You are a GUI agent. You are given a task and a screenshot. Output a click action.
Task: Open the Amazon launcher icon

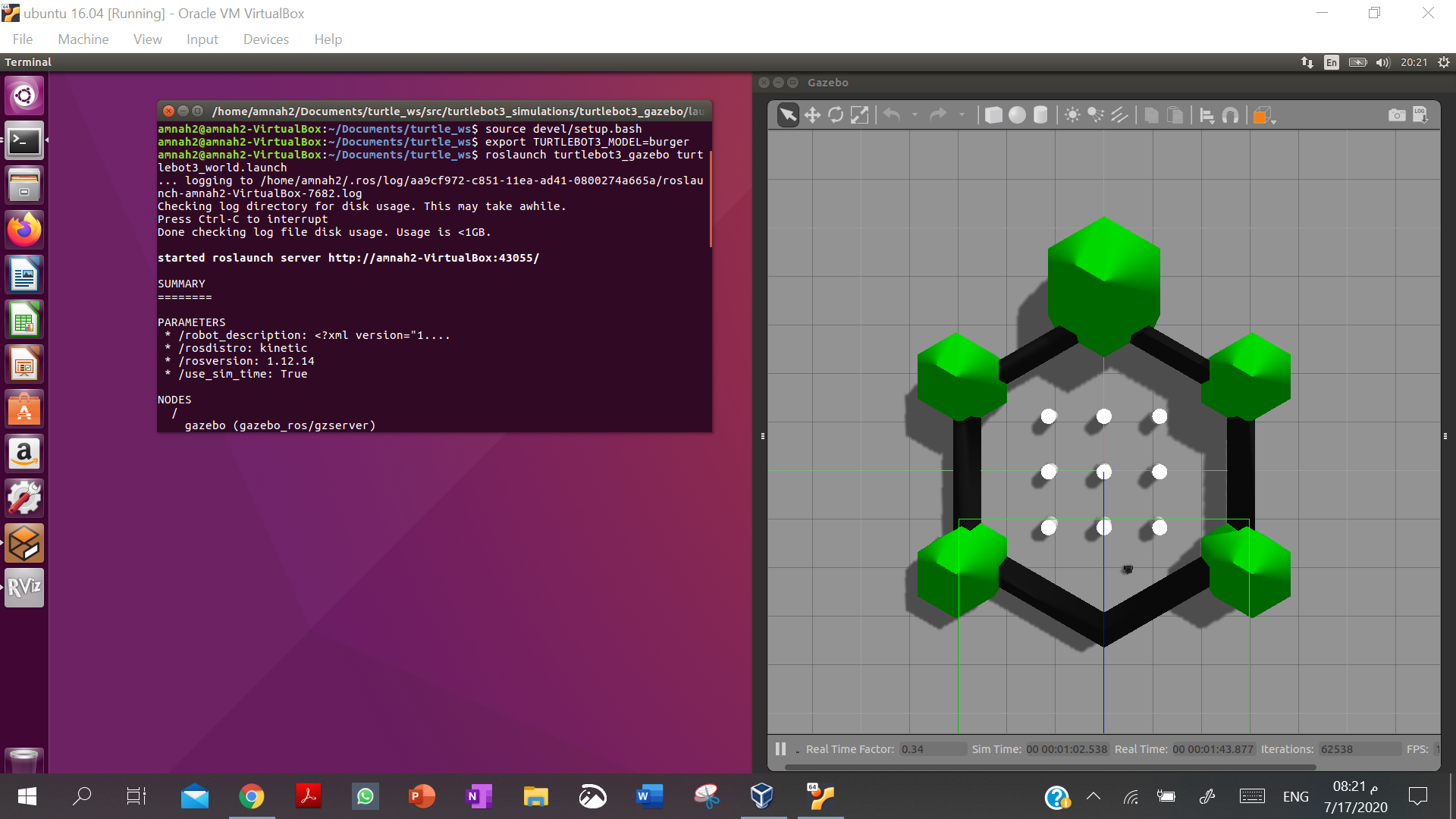(x=24, y=453)
